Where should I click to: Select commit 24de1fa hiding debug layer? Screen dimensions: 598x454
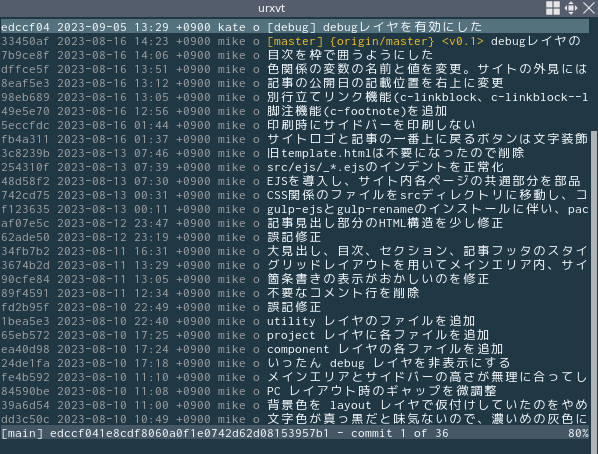295,363
